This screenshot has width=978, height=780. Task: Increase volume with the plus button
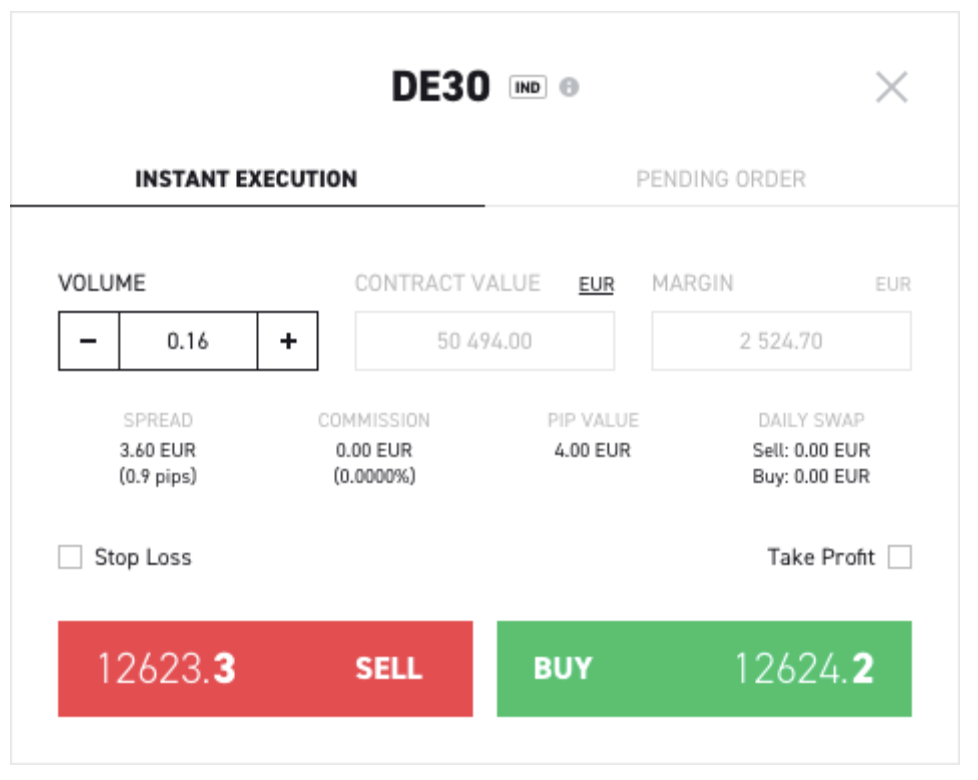288,341
